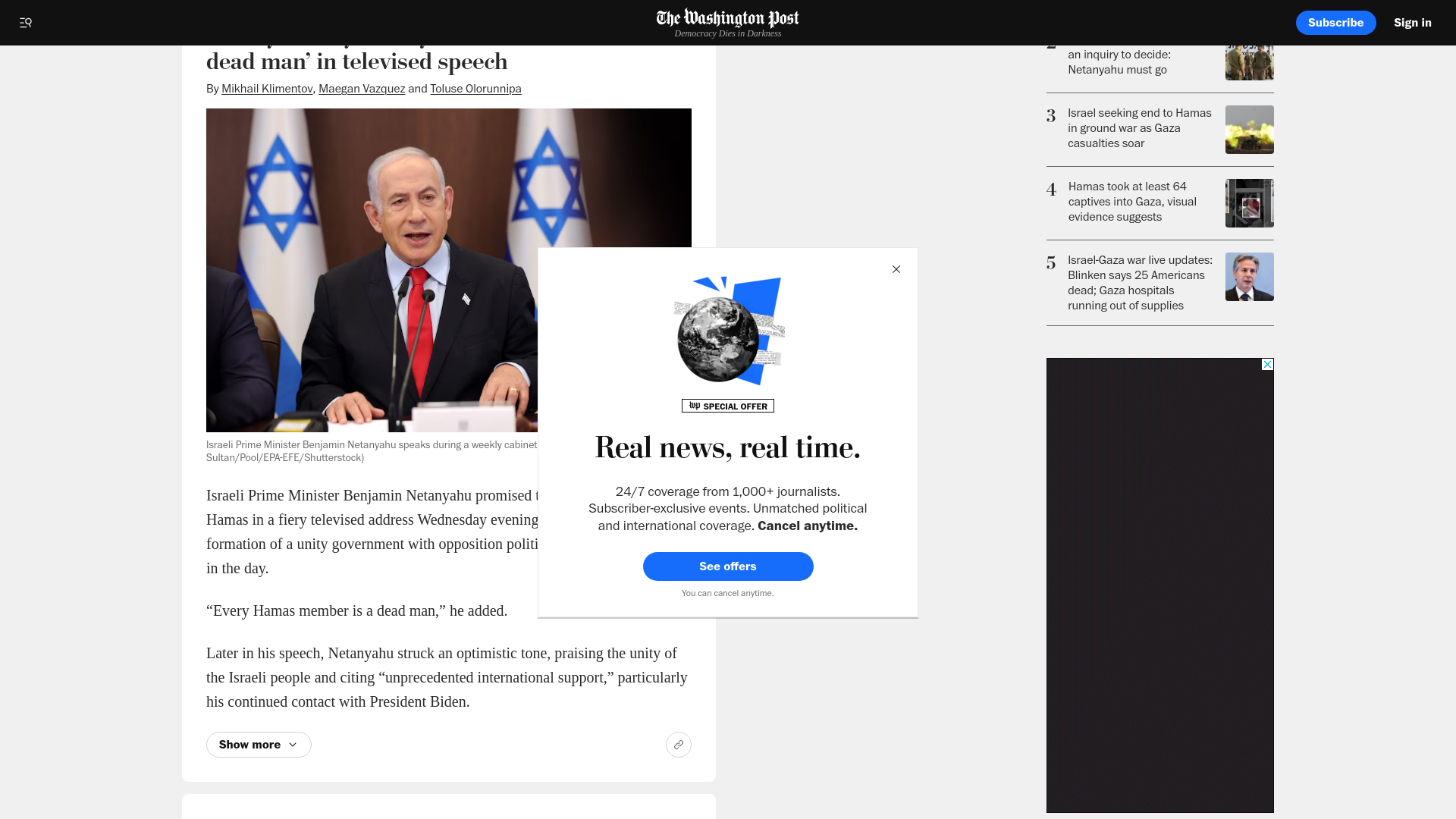Expand the Show more section
The width and height of the screenshot is (1456, 819).
click(258, 744)
